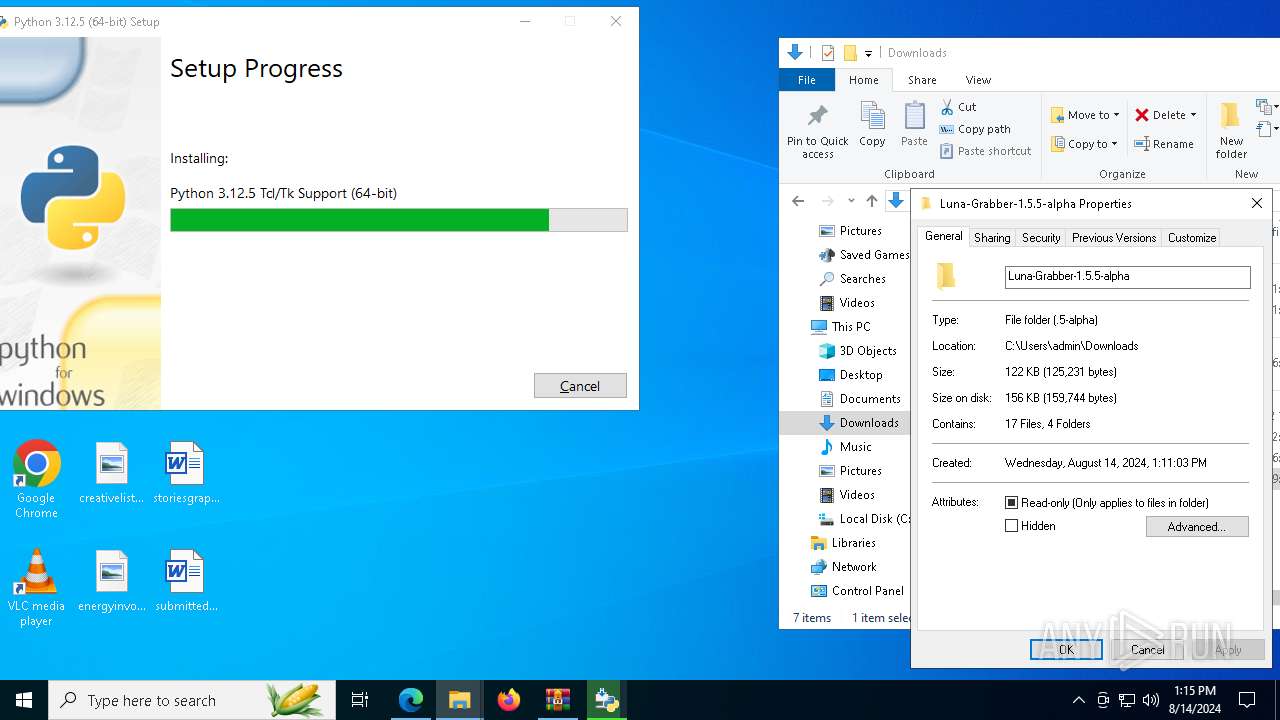Click the Advanced... attributes button
The height and width of the screenshot is (720, 1280).
(1197, 527)
